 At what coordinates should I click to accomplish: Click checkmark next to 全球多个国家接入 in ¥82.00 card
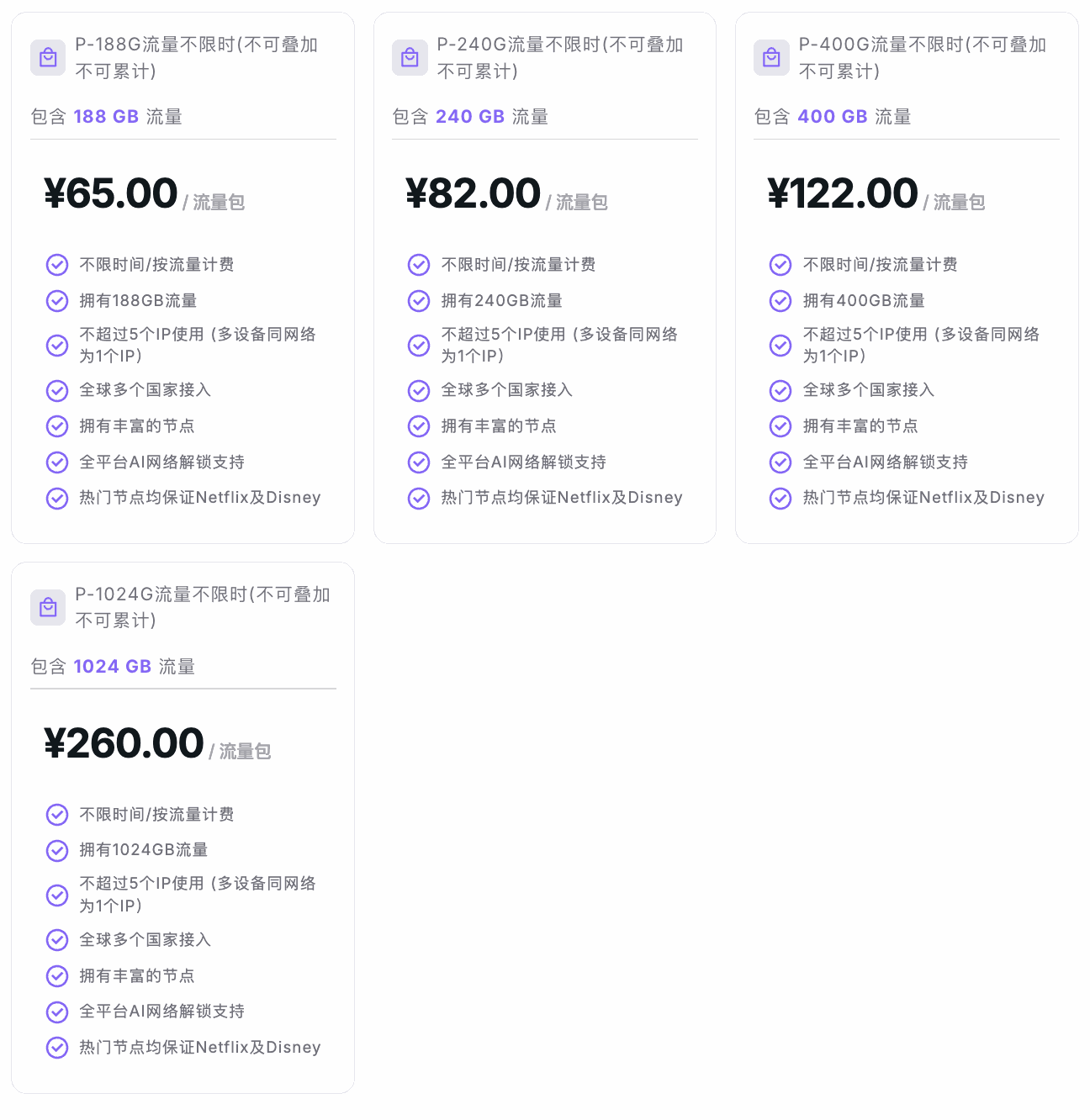419,391
